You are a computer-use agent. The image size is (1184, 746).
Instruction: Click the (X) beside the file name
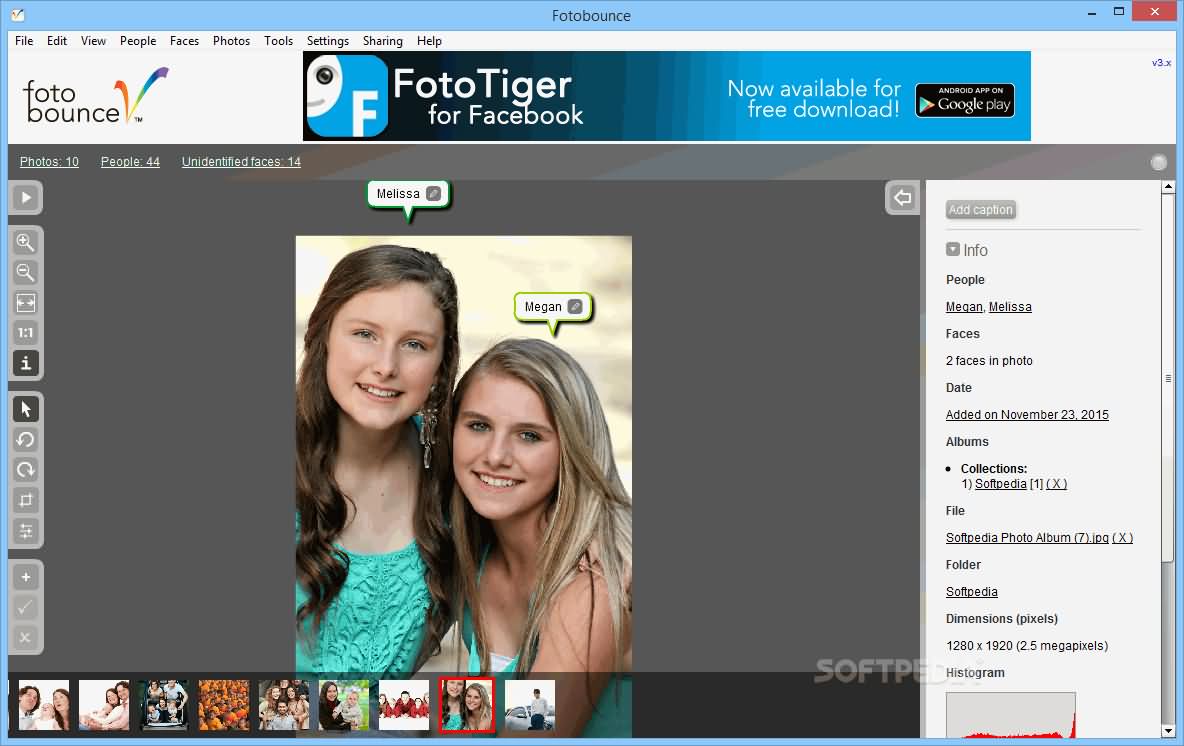(x=1123, y=538)
